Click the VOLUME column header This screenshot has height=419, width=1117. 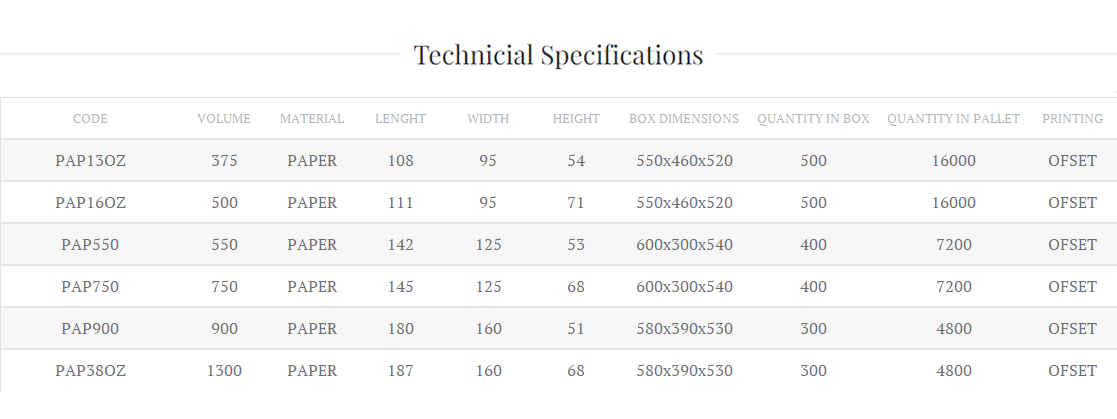pos(224,119)
